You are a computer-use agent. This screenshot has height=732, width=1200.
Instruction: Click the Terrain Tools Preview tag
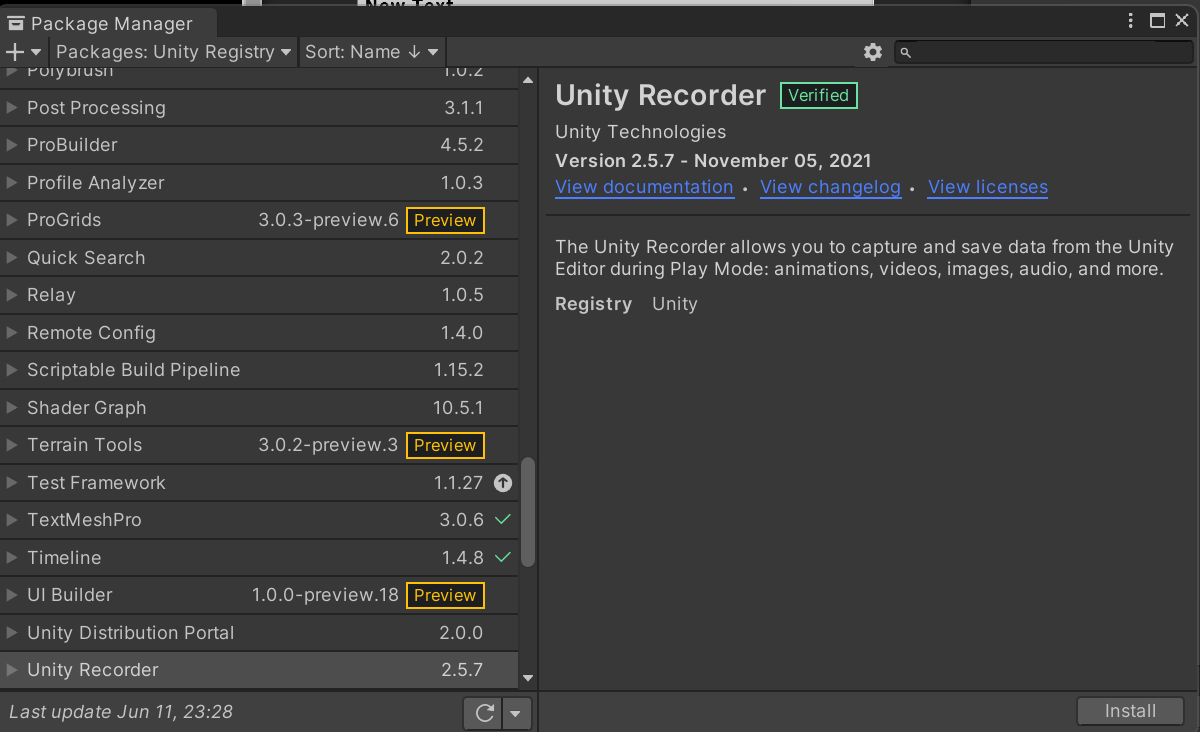click(445, 445)
